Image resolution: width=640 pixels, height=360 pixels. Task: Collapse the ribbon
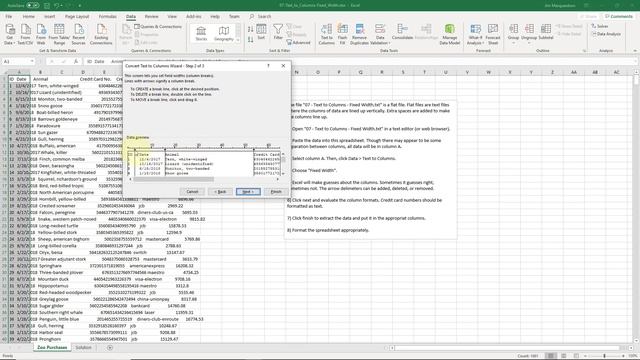click(635, 51)
